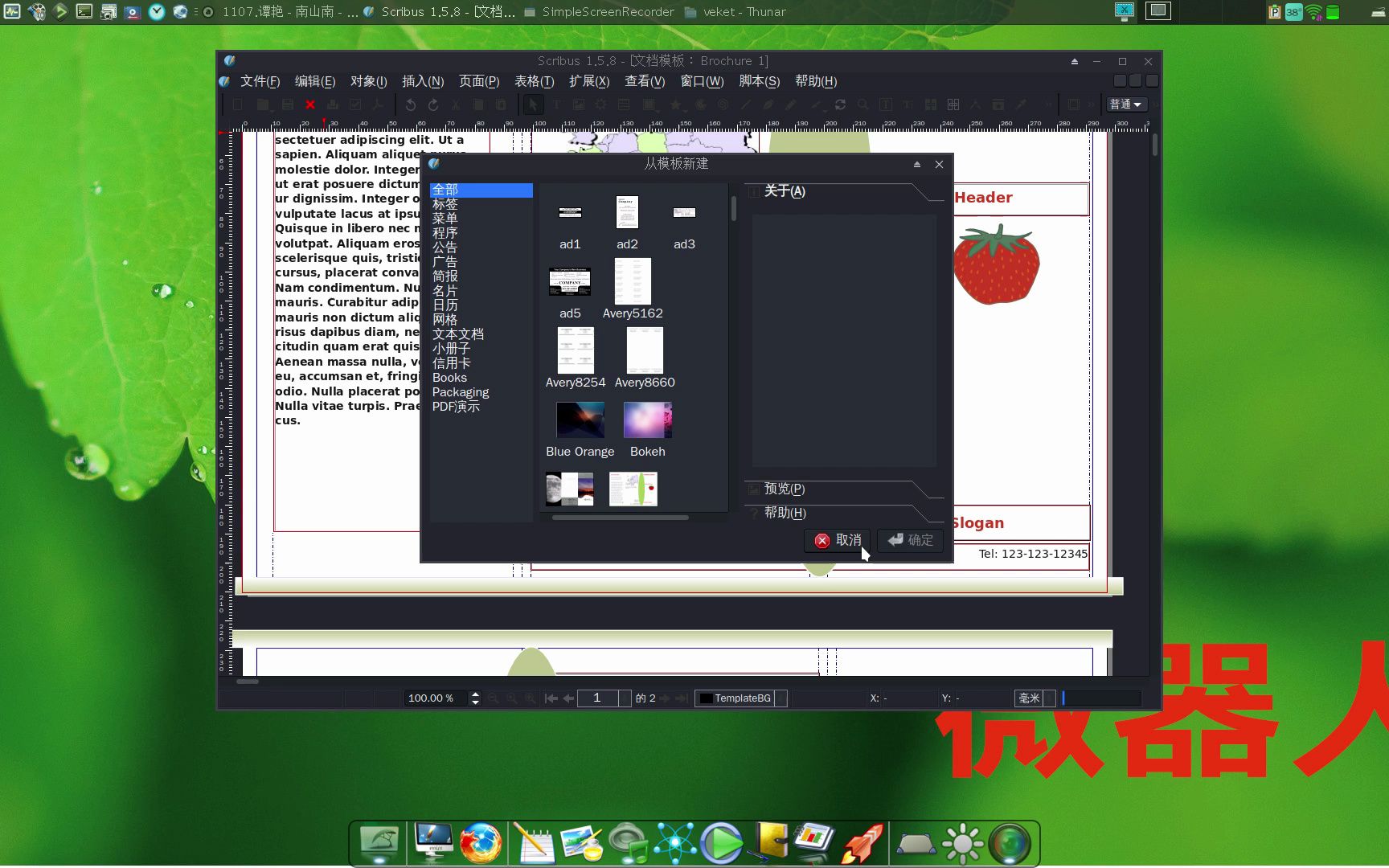
Task: Select the 小册子 category
Action: coord(481,349)
